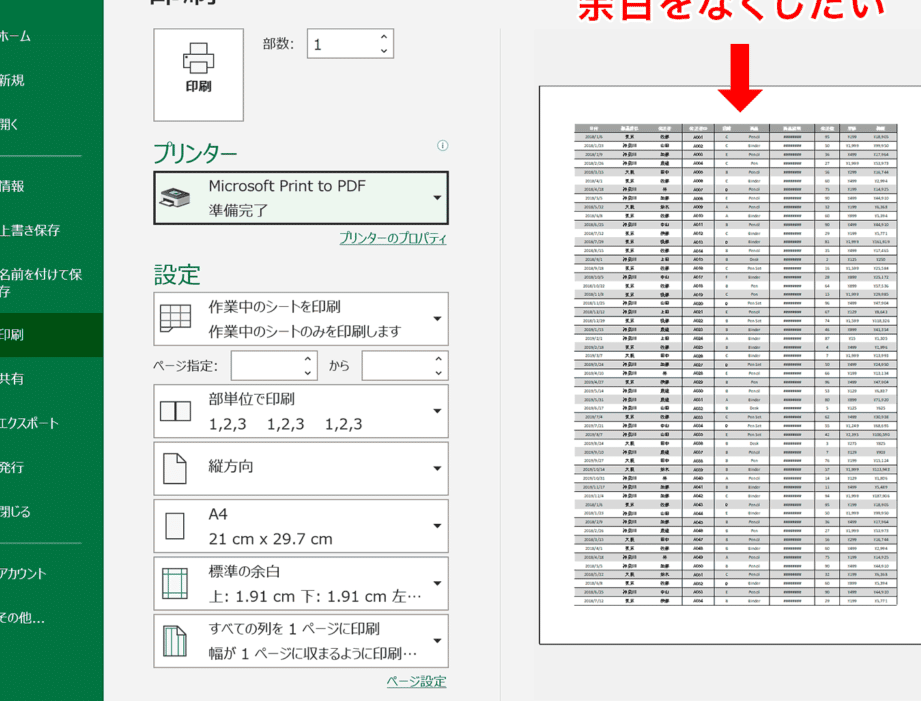Open the Microsoft Print to PDF printer dropdown

pos(300,198)
